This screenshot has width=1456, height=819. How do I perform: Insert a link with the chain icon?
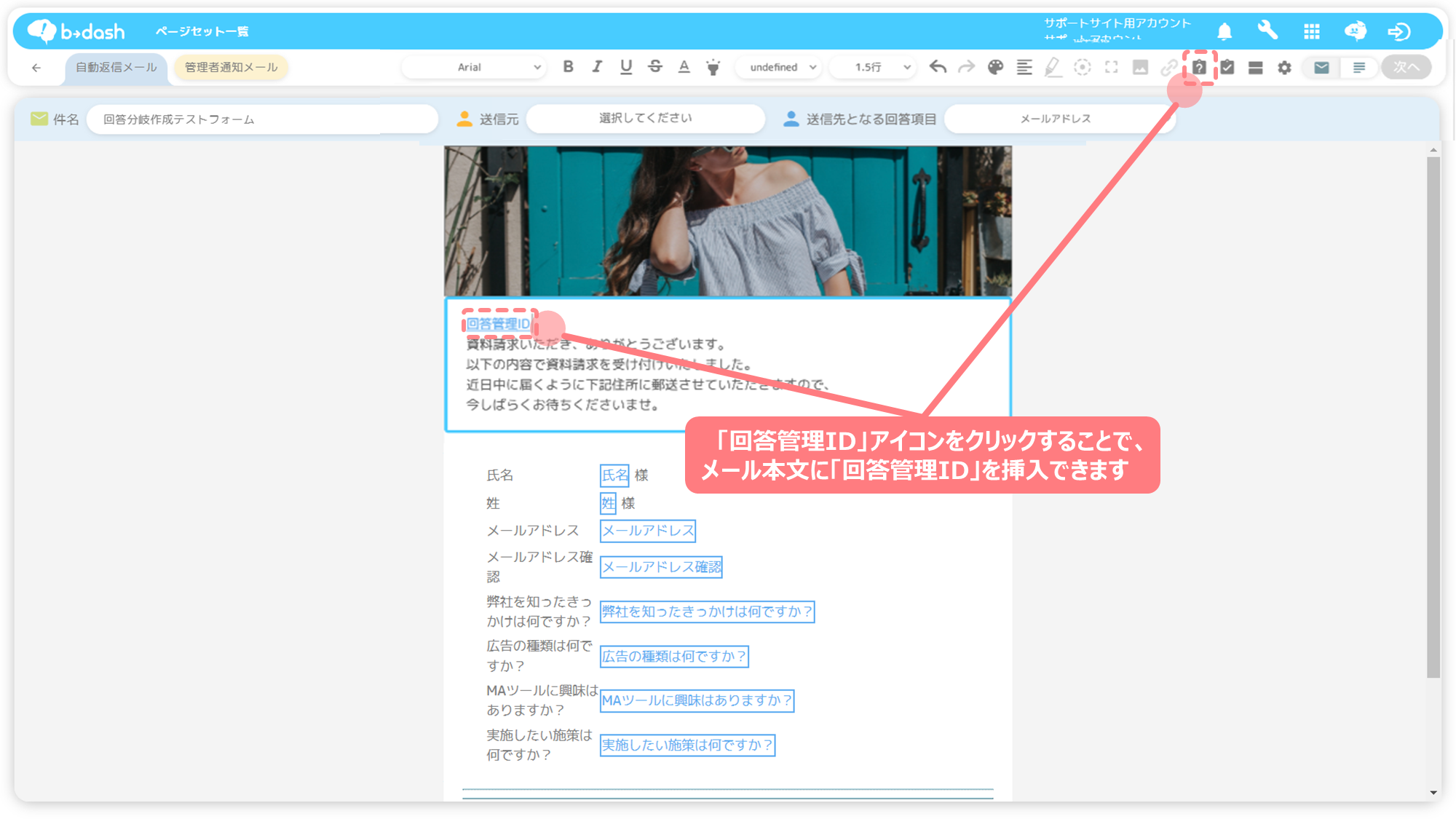tap(1169, 67)
